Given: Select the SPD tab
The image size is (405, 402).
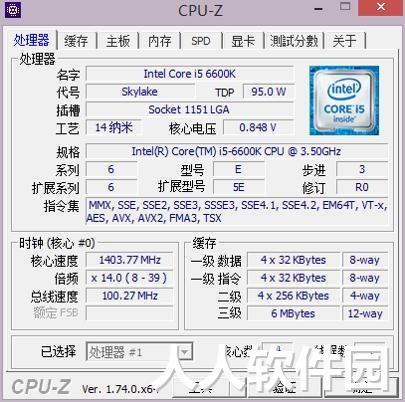Looking at the screenshot, I should (201, 41).
